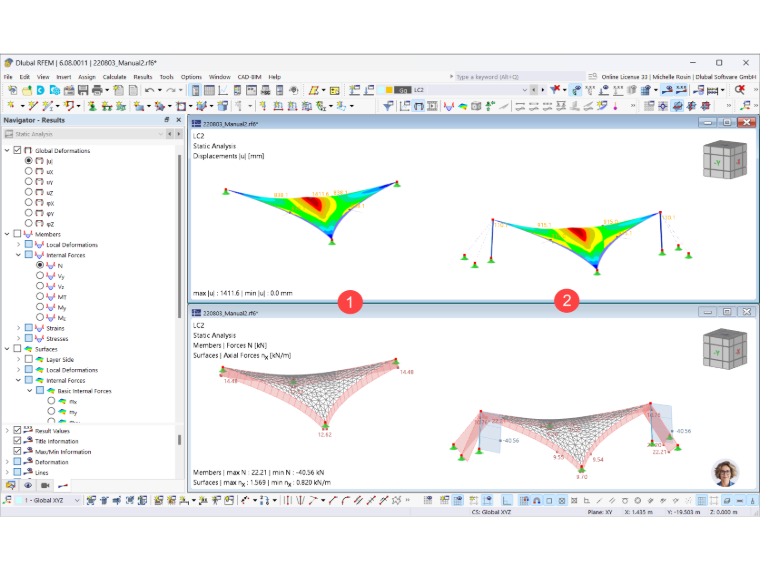
Task: Open the Navigator Views camera tab
Action: coord(45,485)
